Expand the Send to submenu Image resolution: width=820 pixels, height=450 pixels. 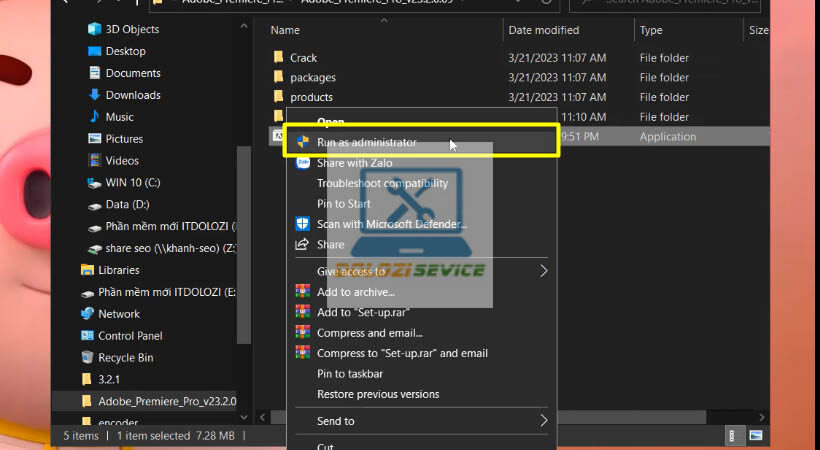tap(544, 421)
